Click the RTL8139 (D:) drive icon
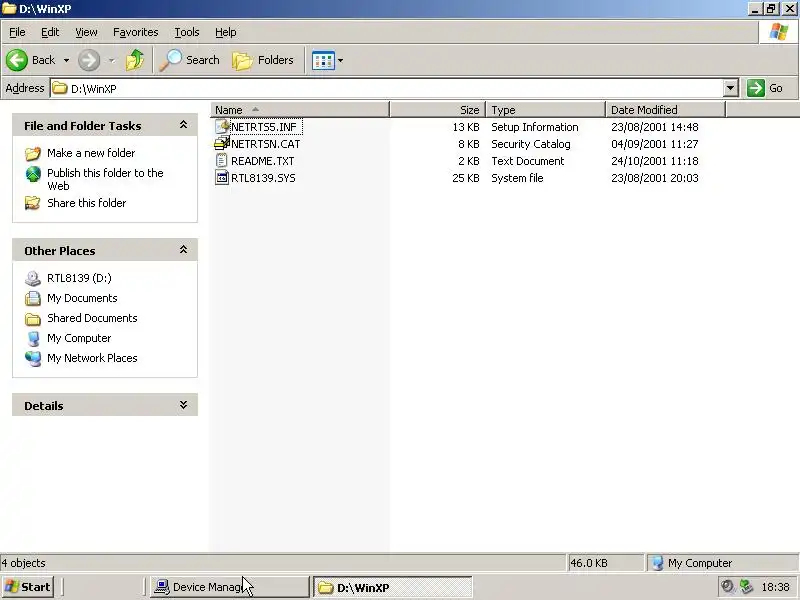The height and width of the screenshot is (600, 800). pyautogui.click(x=33, y=278)
